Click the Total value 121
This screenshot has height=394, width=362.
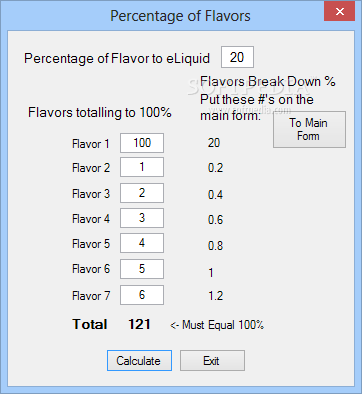click(139, 324)
